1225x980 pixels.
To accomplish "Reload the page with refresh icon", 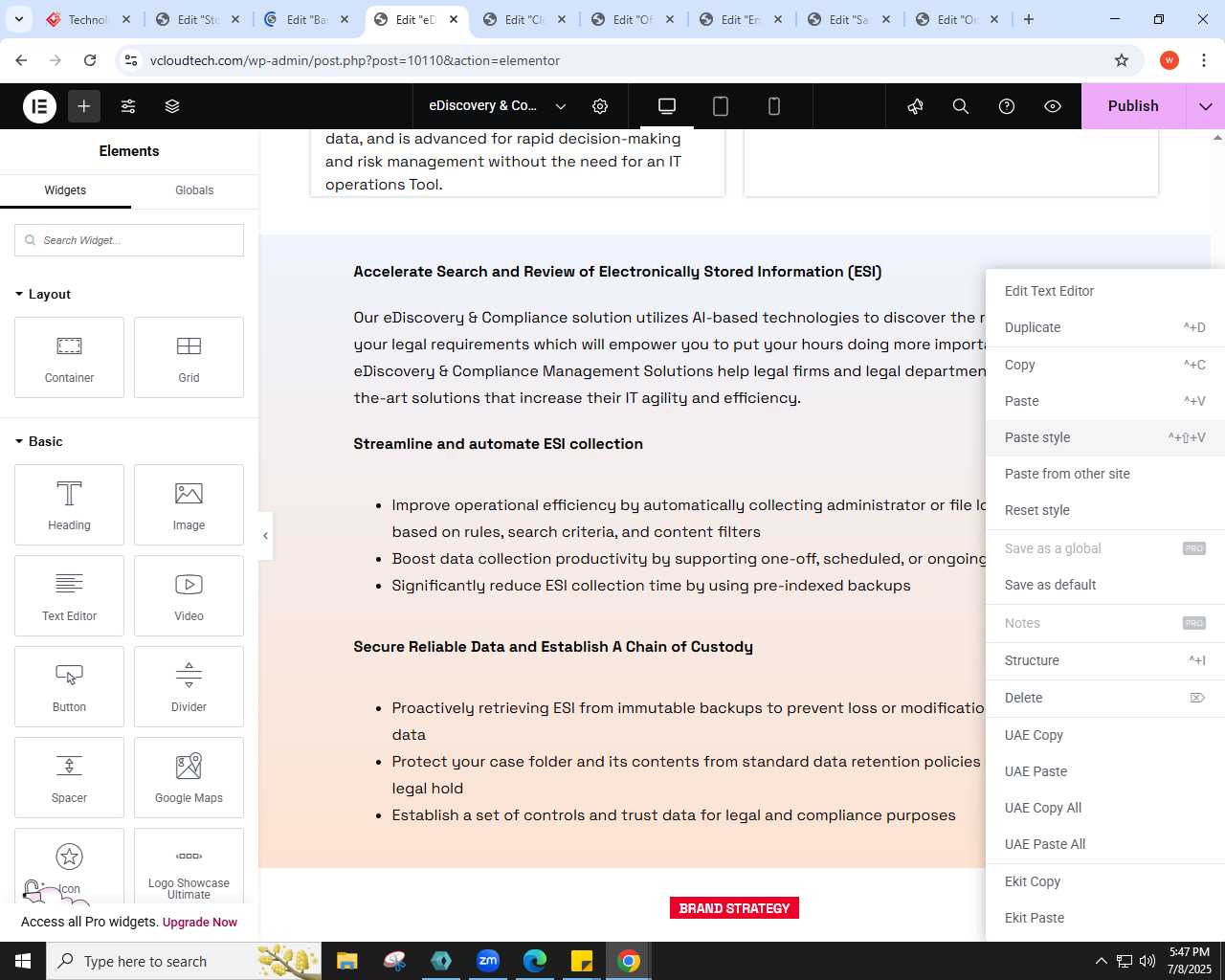I will [x=90, y=60].
